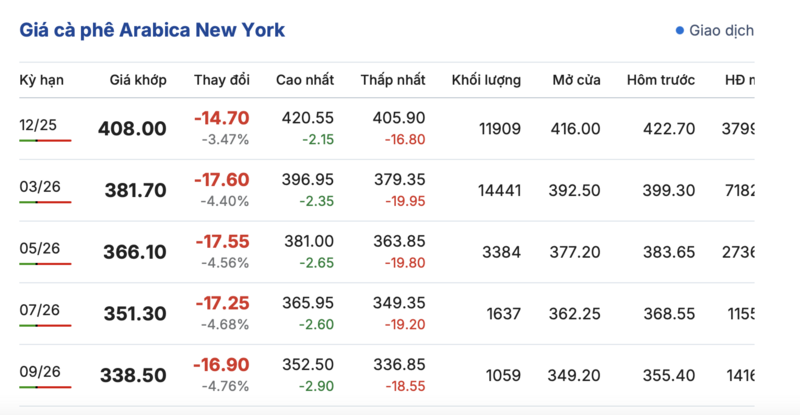Click the green-red bar under 03/26
The image size is (800, 415).
point(45,203)
